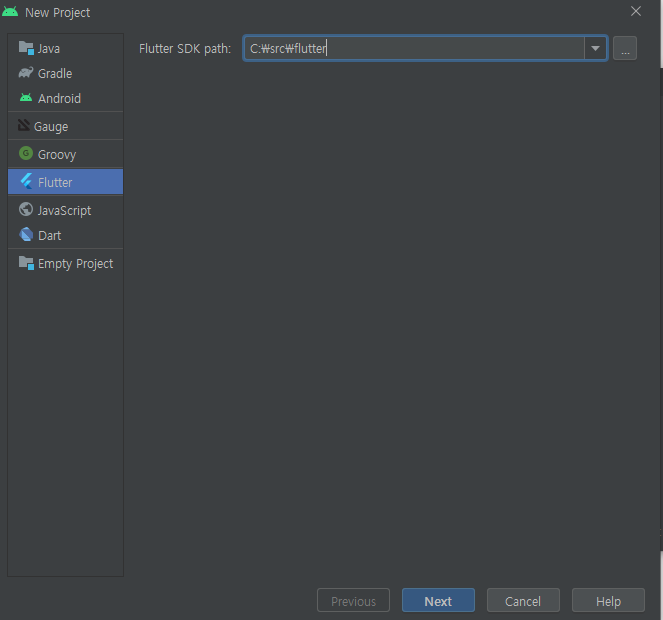Viewport: 663px width, 620px height.
Task: Open Help for New Project dialog
Action: tap(608, 601)
